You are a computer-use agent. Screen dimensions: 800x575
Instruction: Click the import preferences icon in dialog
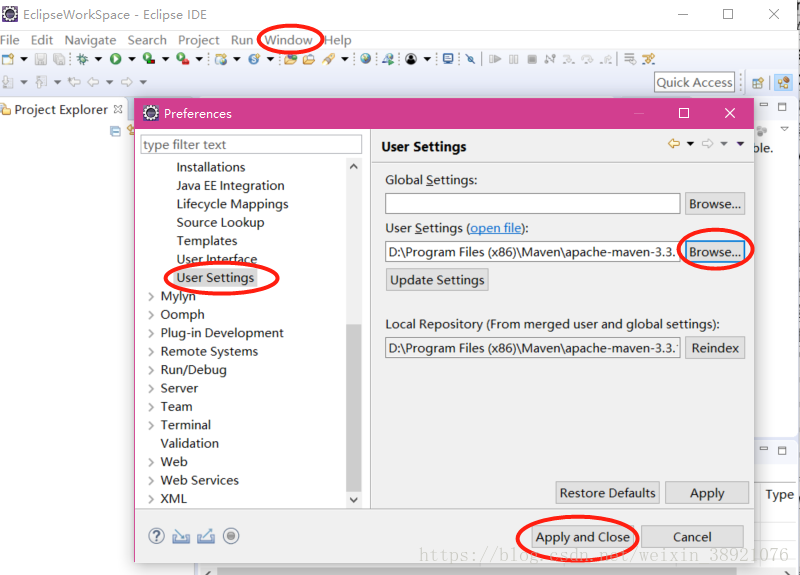tap(181, 536)
